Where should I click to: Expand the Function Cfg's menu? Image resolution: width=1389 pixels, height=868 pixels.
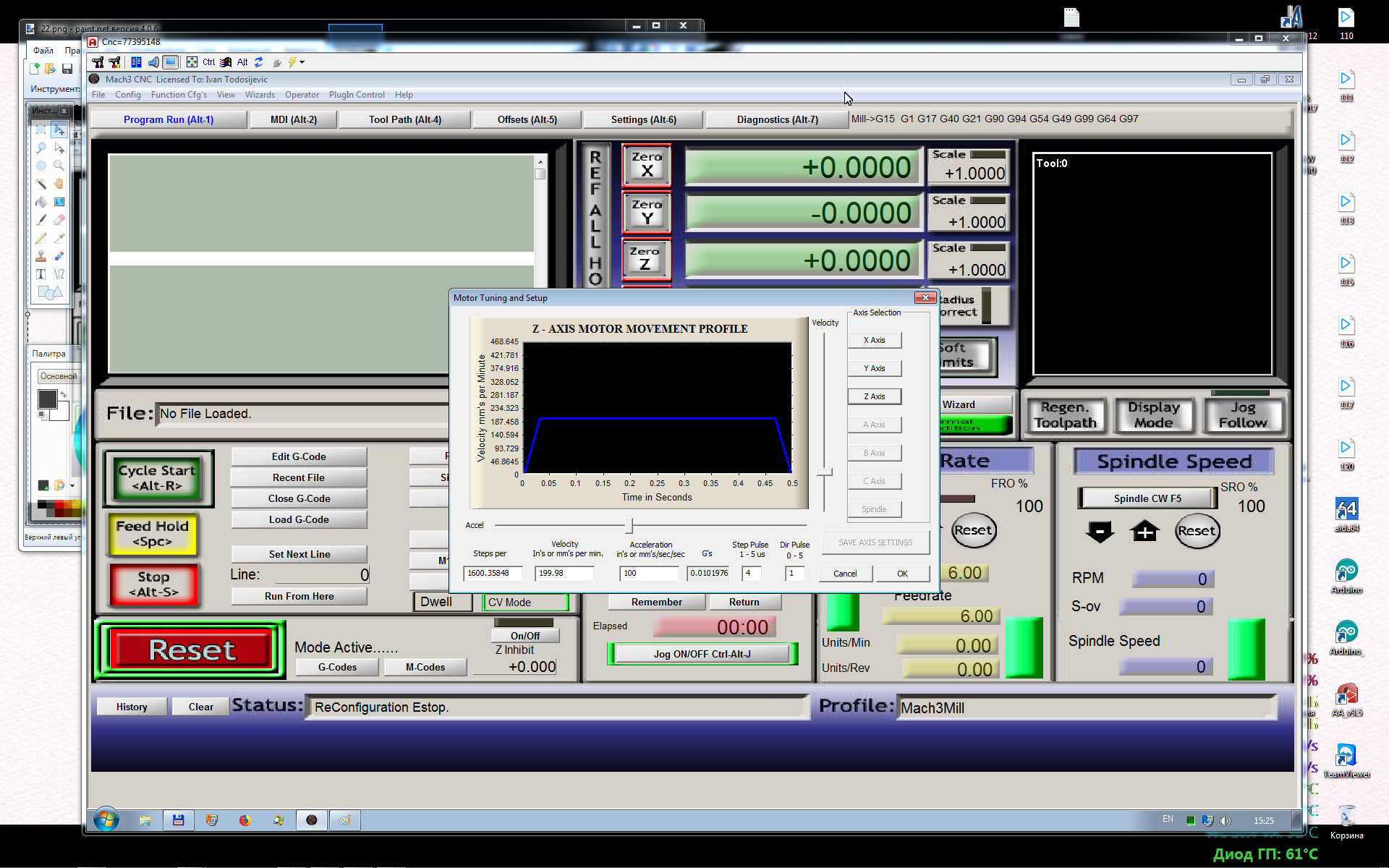coord(179,95)
